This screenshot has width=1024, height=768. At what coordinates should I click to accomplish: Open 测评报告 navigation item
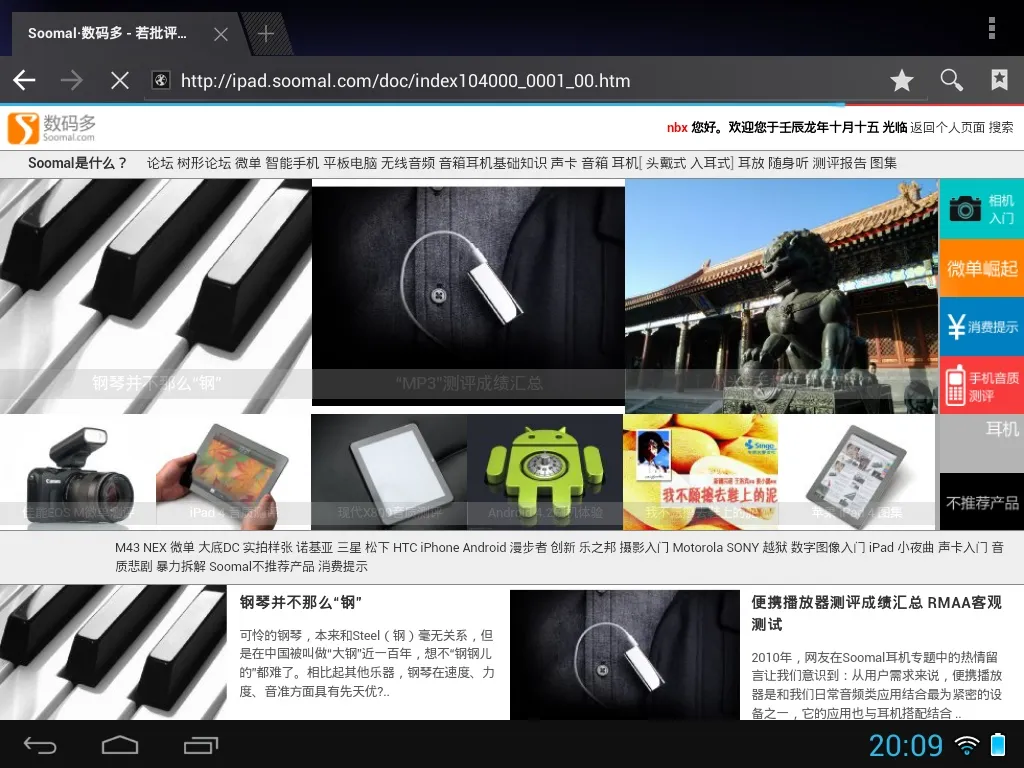[839, 163]
